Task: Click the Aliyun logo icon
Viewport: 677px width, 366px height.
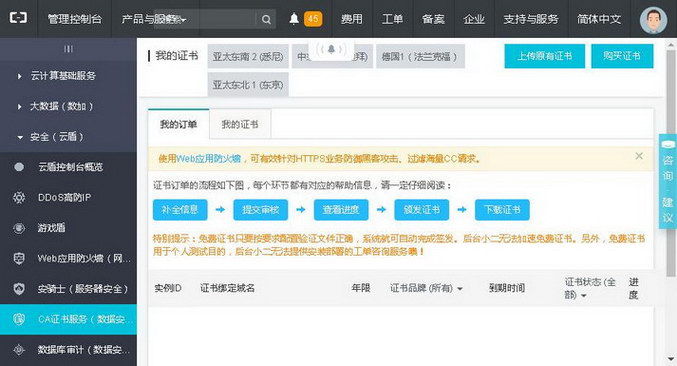Action: point(19,18)
